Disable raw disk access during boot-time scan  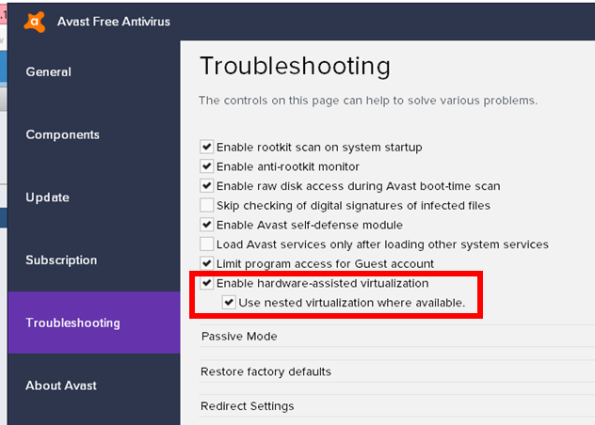pos(206,185)
